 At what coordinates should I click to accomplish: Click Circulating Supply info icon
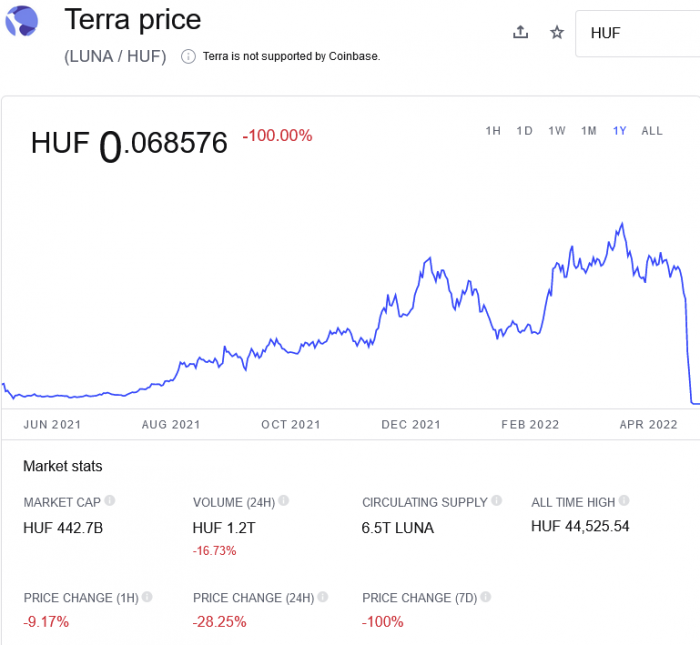497,500
